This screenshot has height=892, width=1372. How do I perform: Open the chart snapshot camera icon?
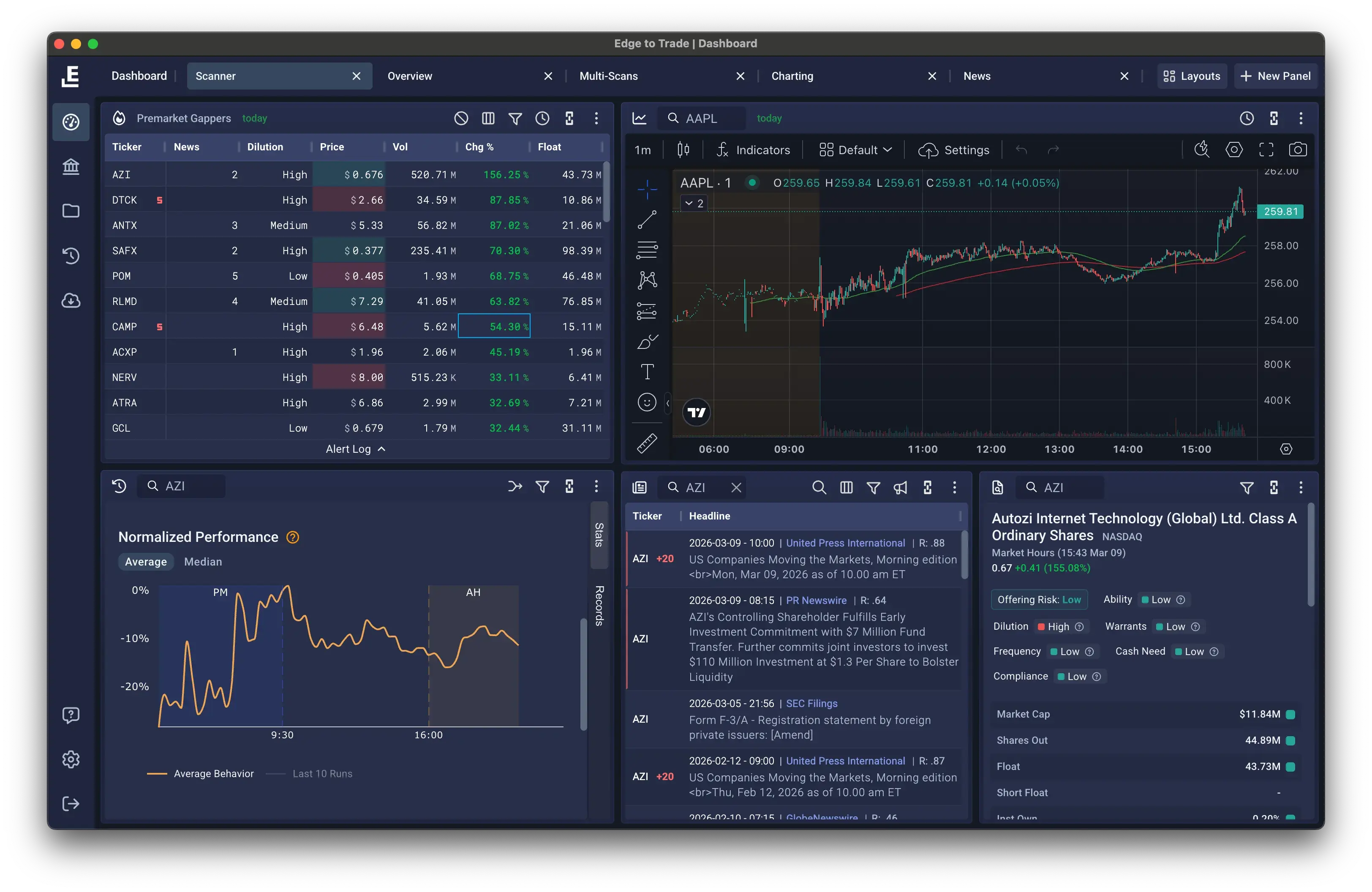tap(1298, 150)
